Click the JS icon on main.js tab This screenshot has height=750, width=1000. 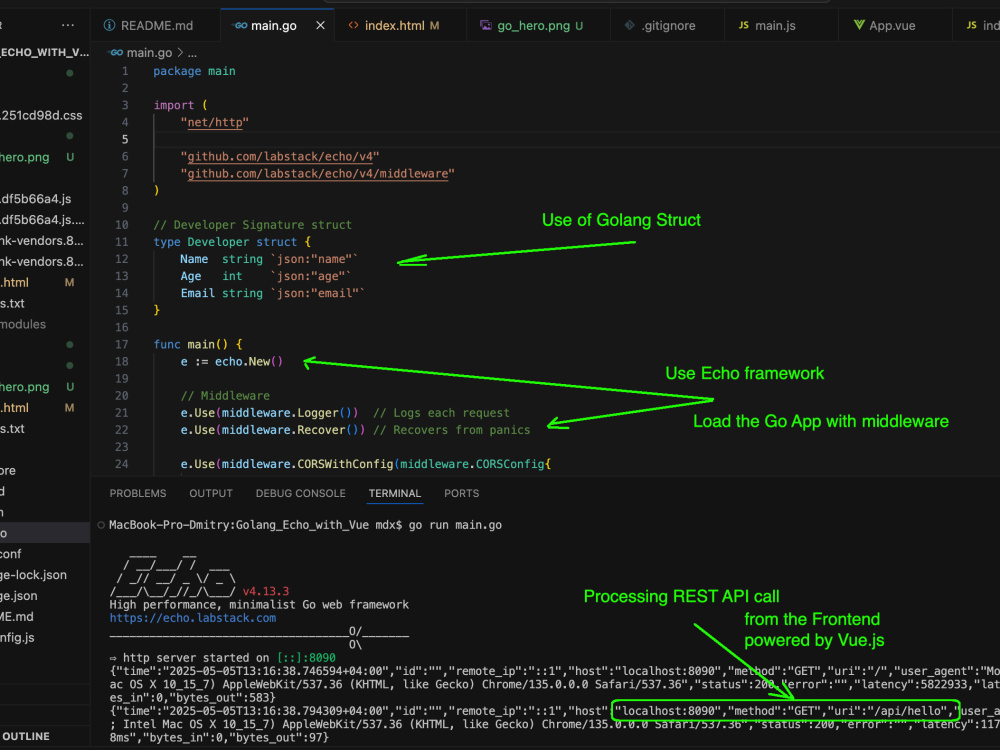(744, 26)
